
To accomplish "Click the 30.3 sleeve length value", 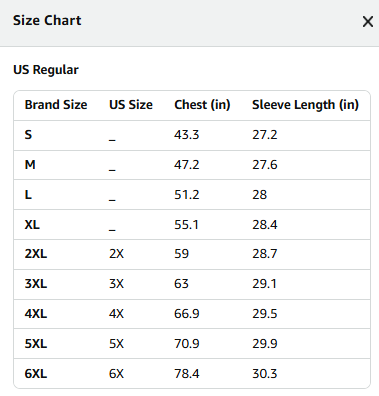I will [265, 374].
